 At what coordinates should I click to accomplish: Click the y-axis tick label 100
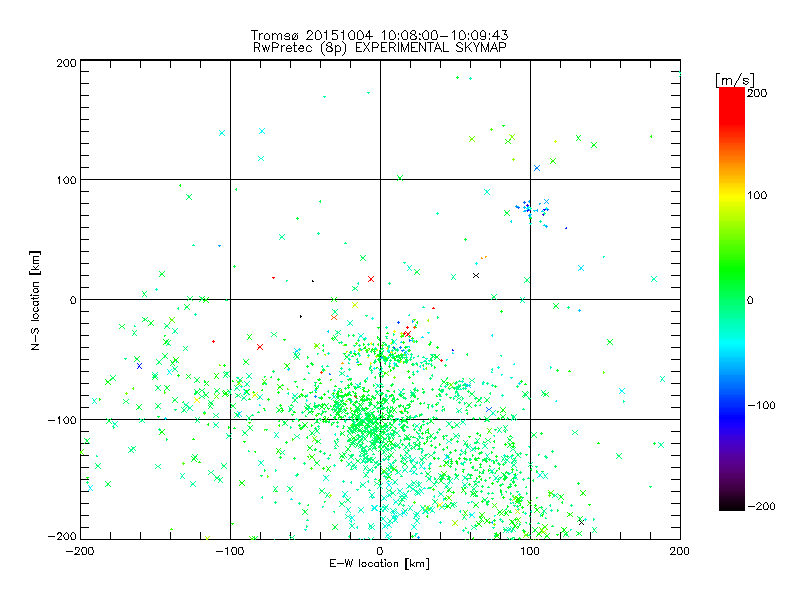pyautogui.click(x=66, y=180)
